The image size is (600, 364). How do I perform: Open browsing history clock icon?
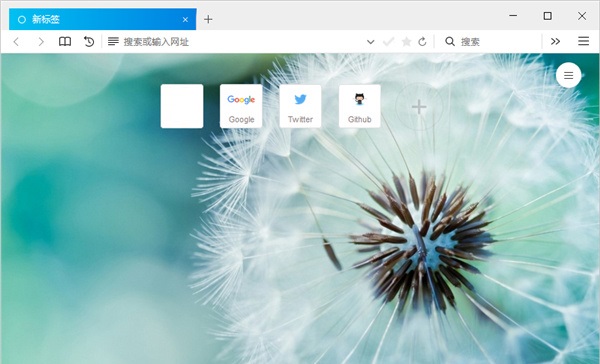89,41
